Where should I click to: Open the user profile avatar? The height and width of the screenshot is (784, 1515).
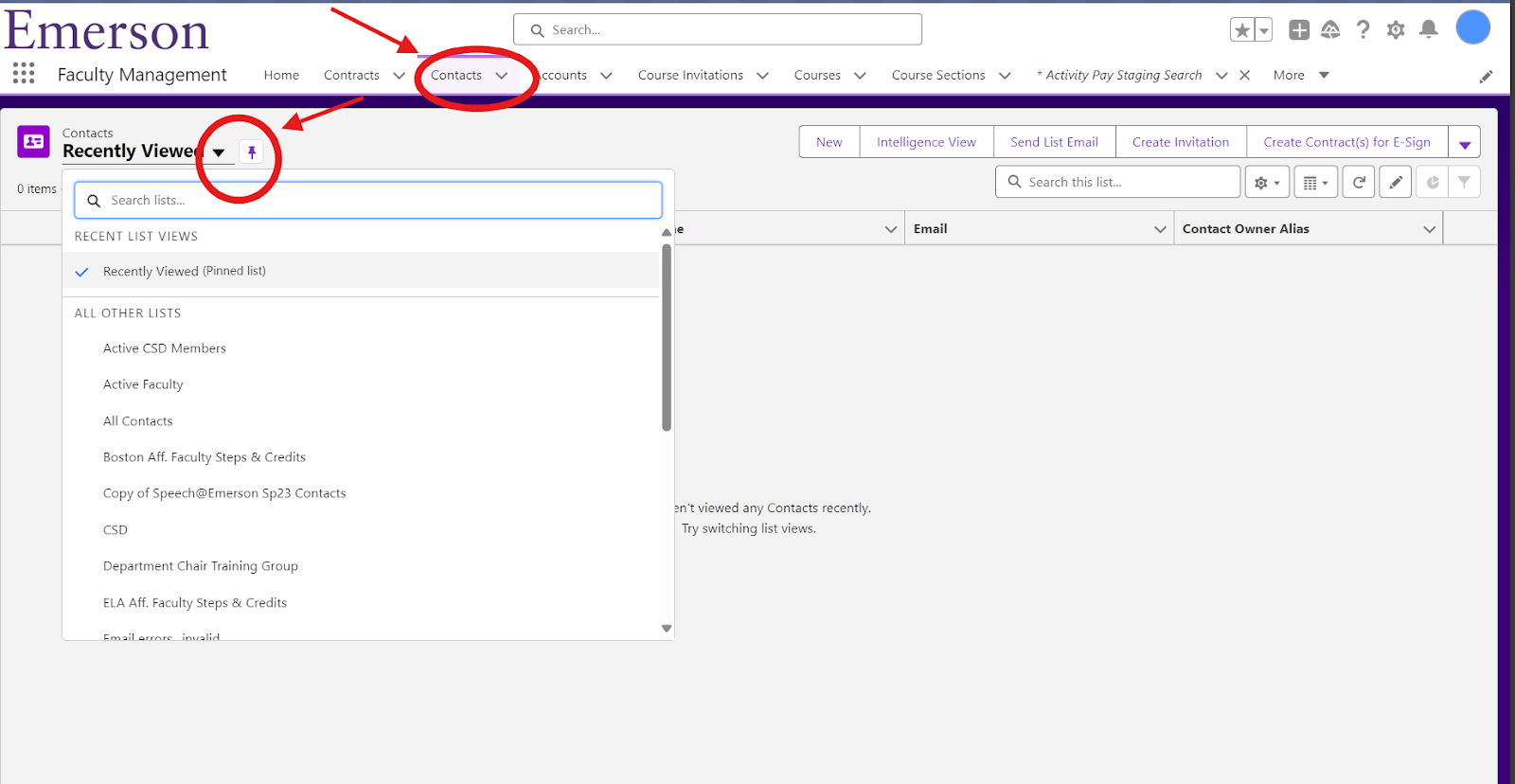[1472, 27]
